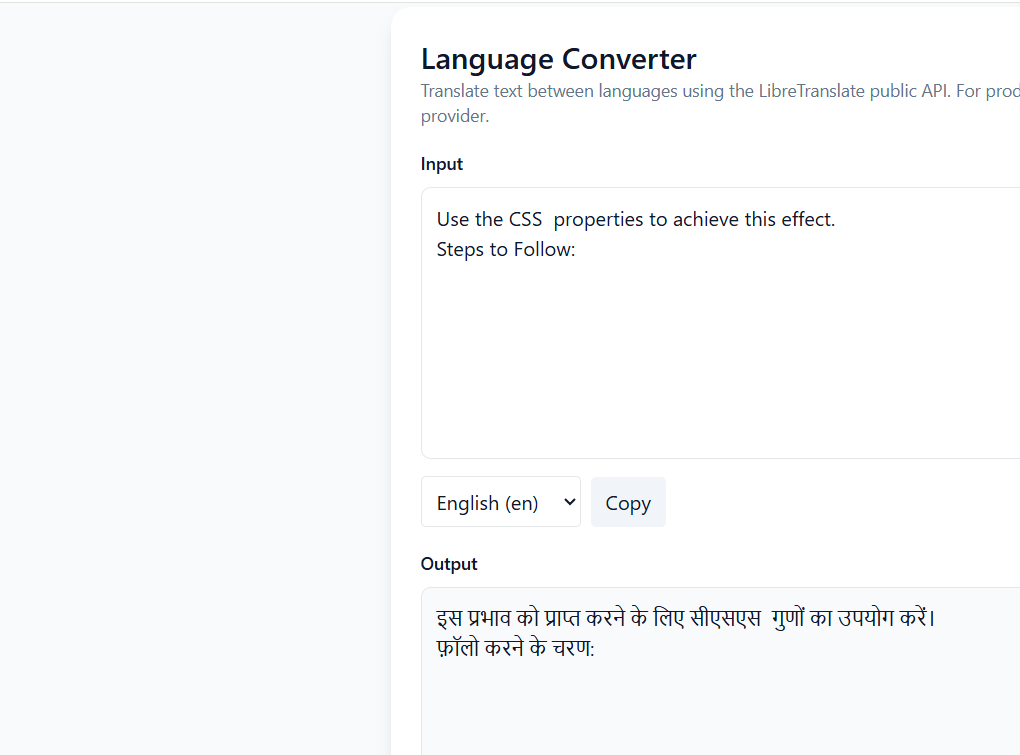Viewport: 1020px width, 755px height.
Task: Click the translator subtitle mentioning production provider
Action: point(700,103)
